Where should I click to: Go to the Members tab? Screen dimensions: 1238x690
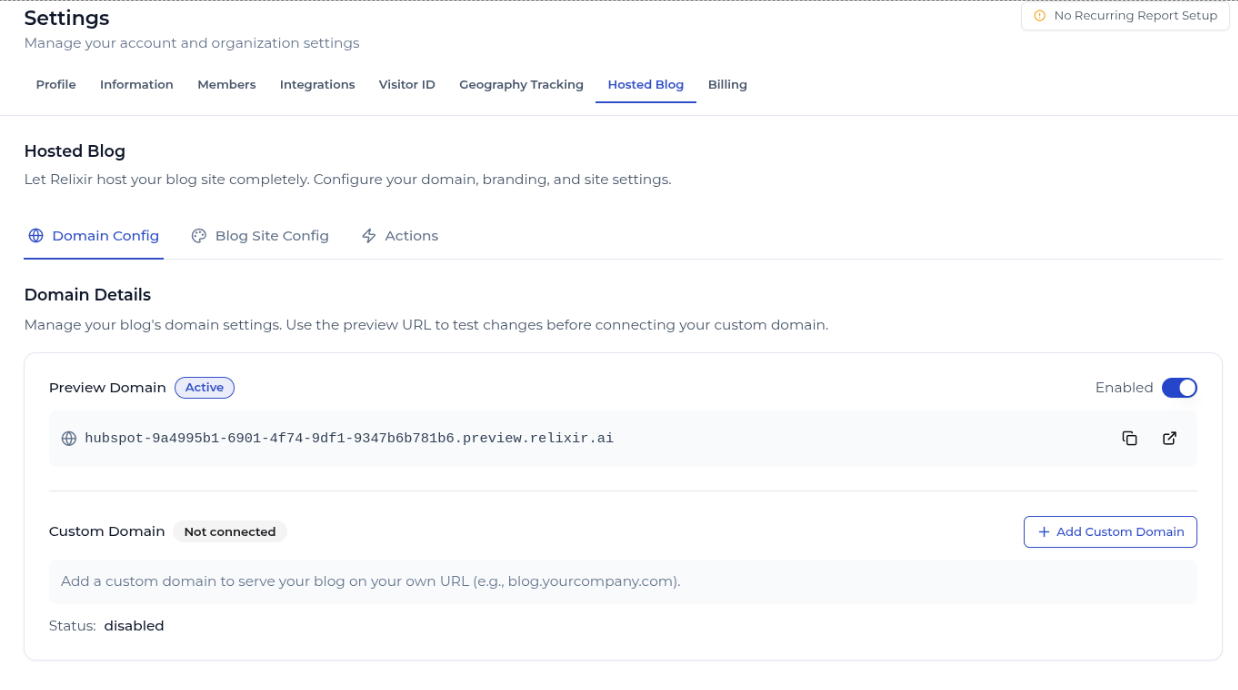pyautogui.click(x=227, y=85)
